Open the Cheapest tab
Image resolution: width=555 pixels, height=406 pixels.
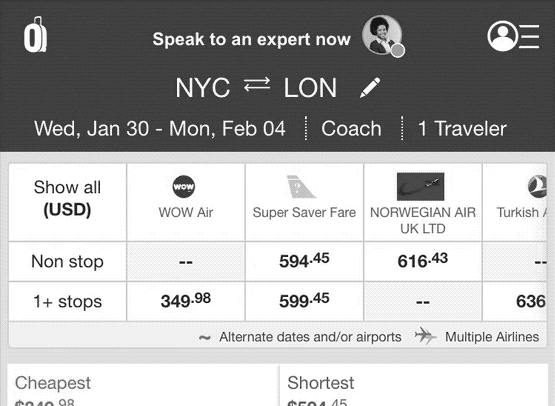point(143,385)
